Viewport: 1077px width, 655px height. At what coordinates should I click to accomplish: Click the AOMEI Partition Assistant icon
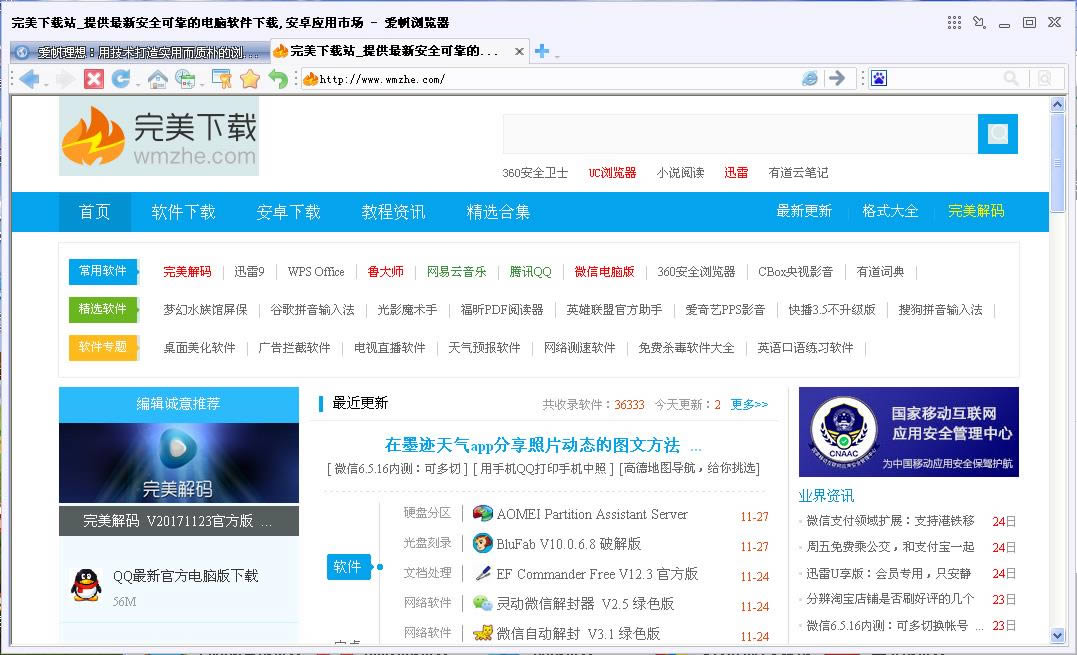(483, 514)
